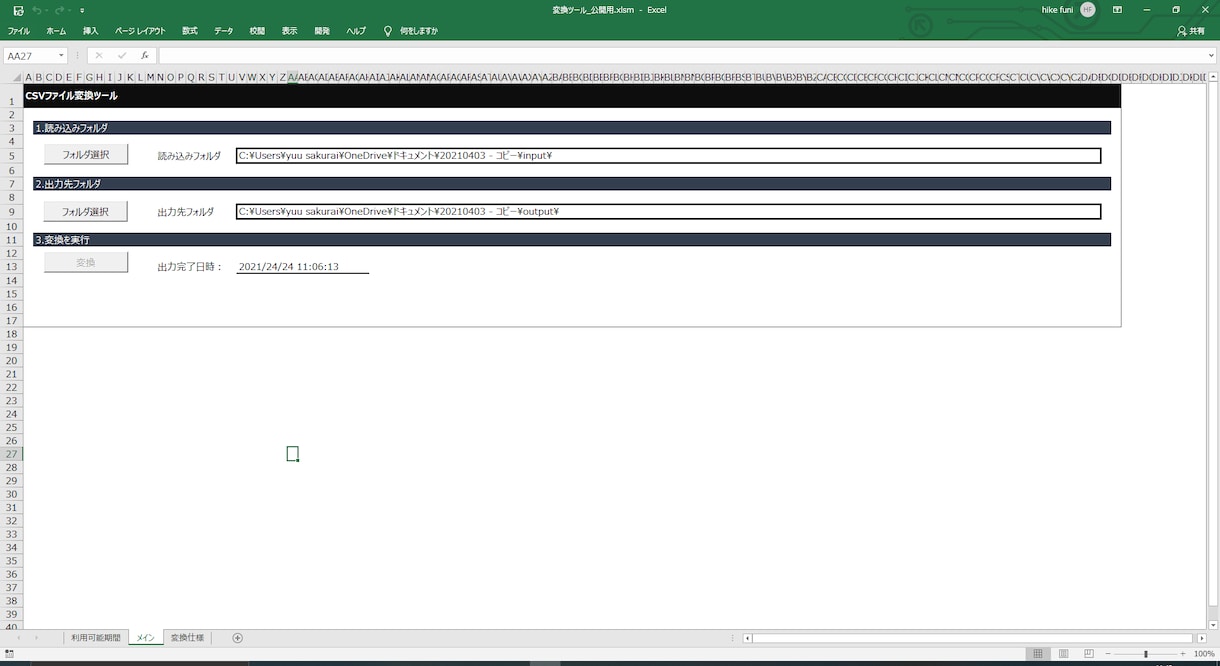Open the ファイル menu

pos(19,31)
